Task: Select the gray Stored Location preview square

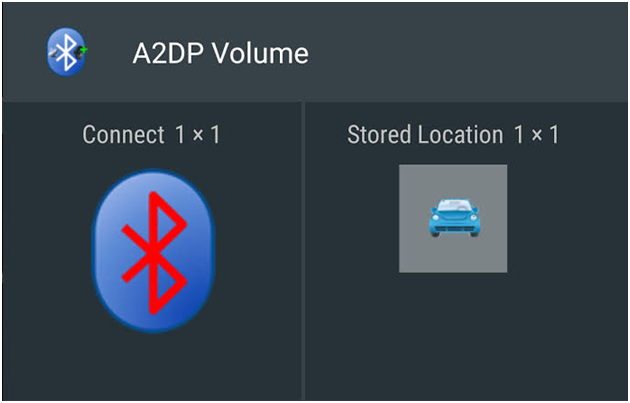Action: click(x=453, y=218)
